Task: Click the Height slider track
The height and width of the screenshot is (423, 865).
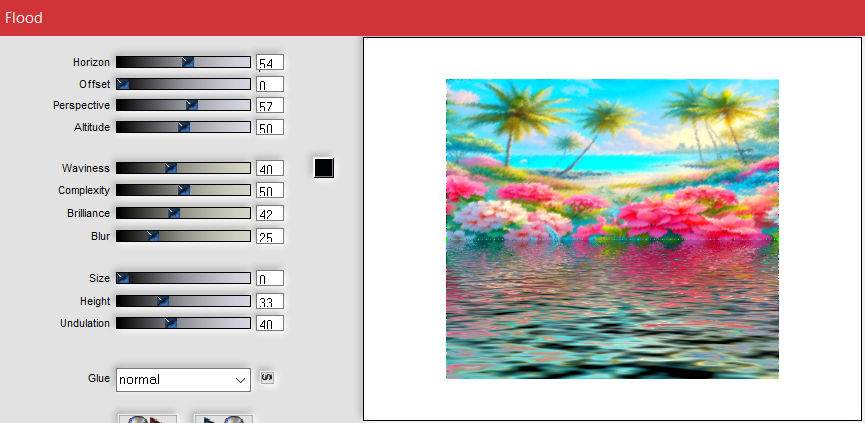Action: pyautogui.click(x=183, y=301)
